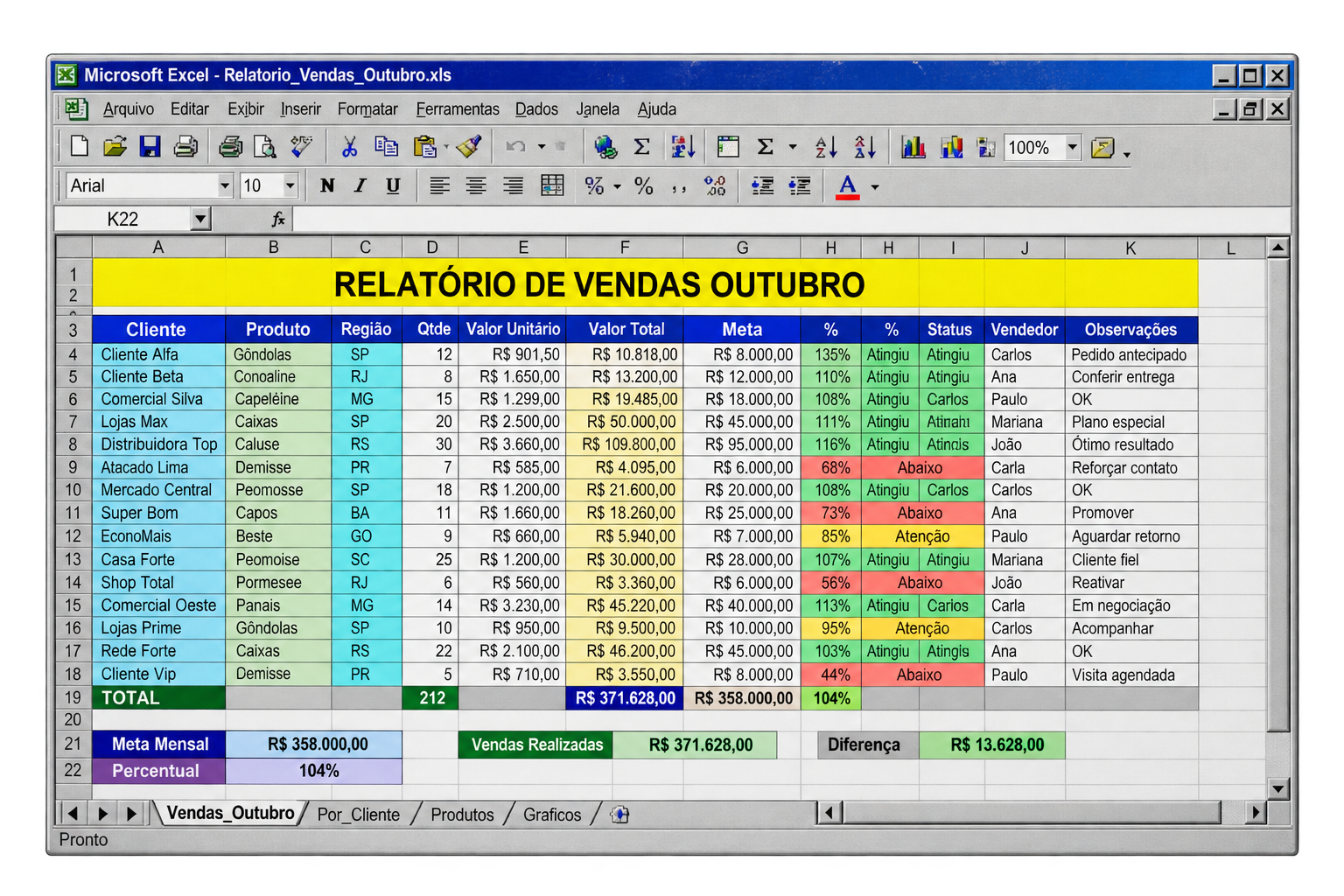1344x896 pixels.
Task: Click the window form icon beside the AutoSum
Action: click(727, 146)
